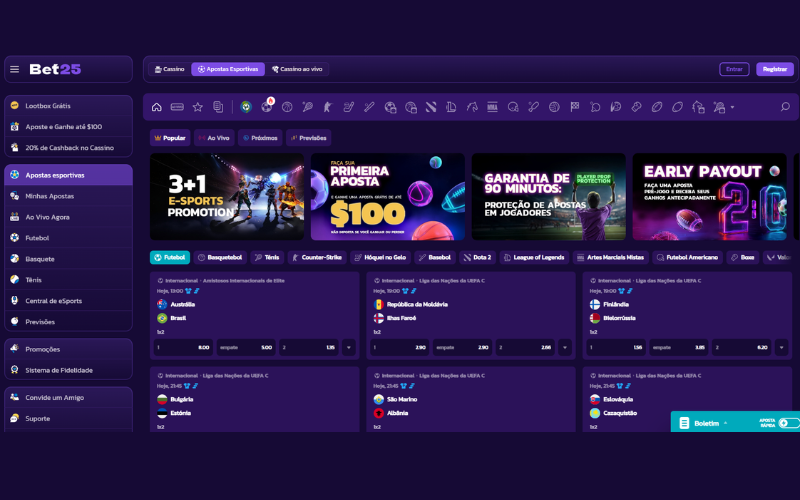This screenshot has width=800, height=500.
Task: Select the Ao Vivo filter tab
Action: [214, 138]
